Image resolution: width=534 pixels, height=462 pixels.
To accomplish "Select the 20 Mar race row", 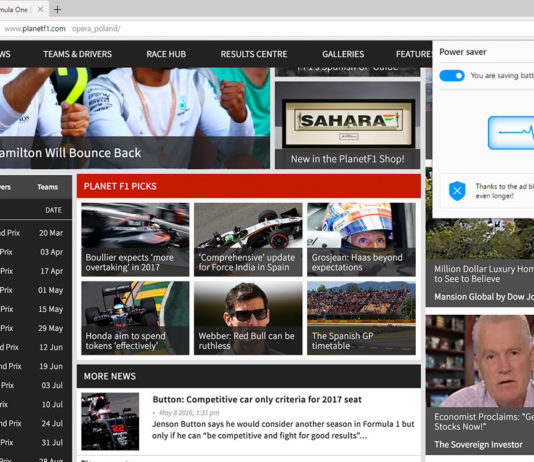I will [36, 233].
